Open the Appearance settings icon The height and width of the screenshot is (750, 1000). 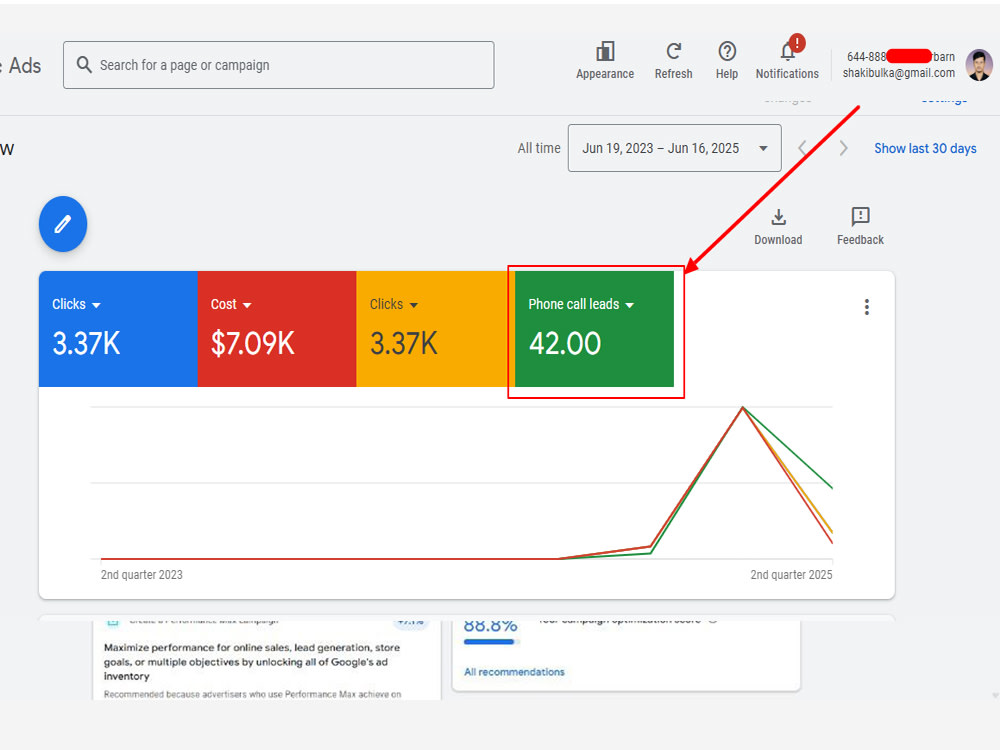pos(605,52)
